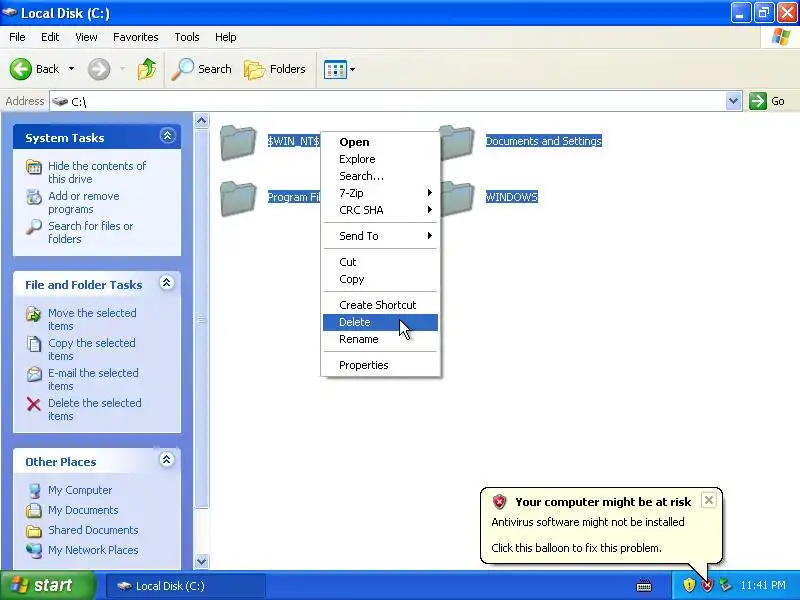Expand the 7-Zip submenu
The image size is (800, 600).
[x=381, y=193]
